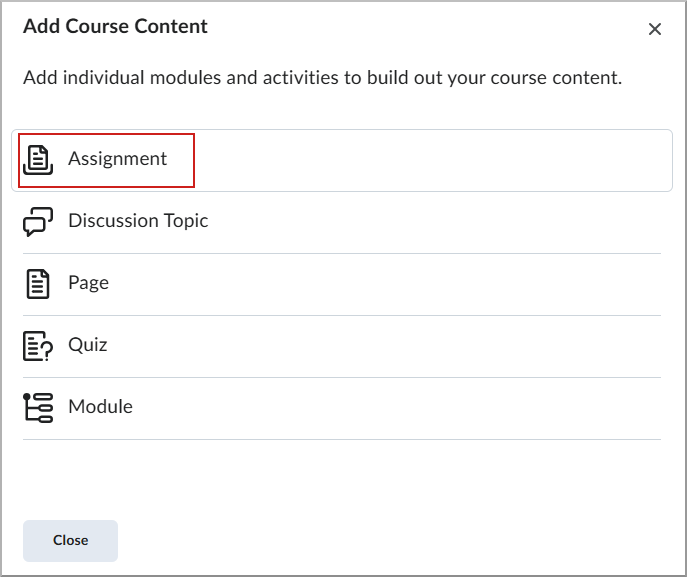Click the Close button at bottom
Viewport: 687px width, 577px height.
(x=71, y=541)
